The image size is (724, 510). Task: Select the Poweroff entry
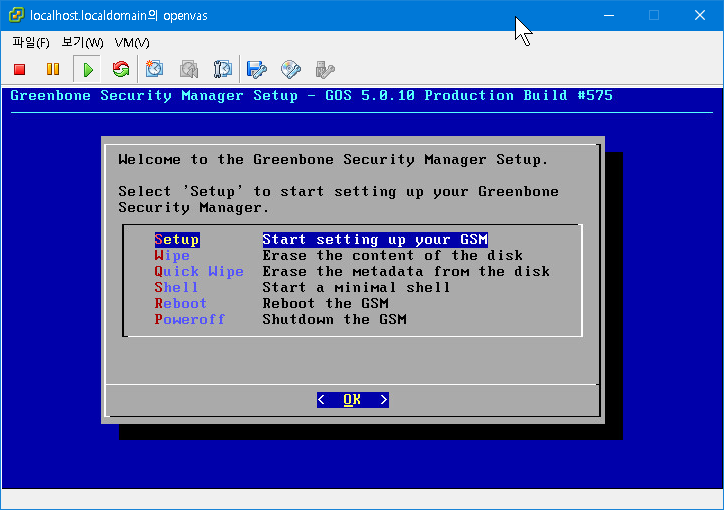(189, 319)
